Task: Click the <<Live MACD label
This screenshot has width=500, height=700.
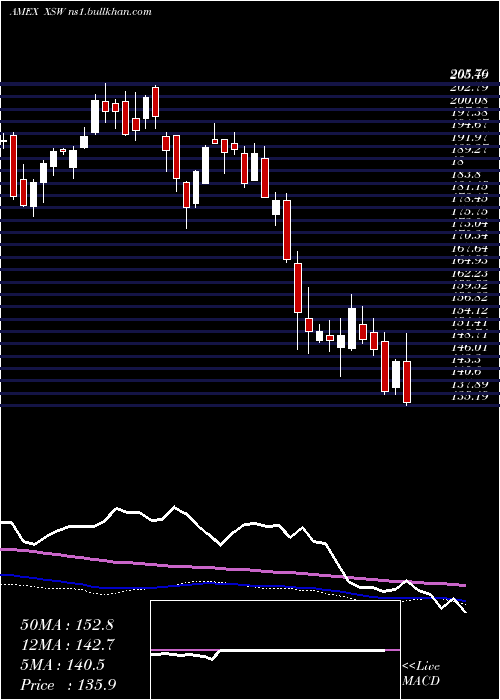Action: pos(421,674)
